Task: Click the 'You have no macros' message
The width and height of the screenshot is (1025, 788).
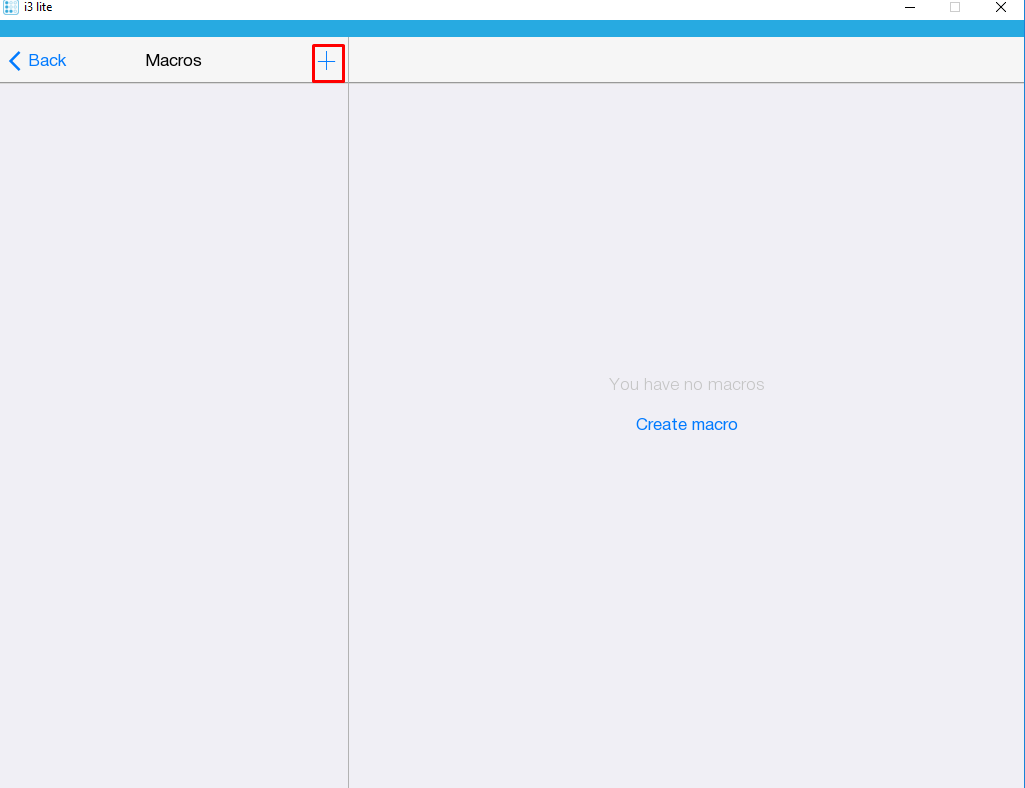Action: 686,384
